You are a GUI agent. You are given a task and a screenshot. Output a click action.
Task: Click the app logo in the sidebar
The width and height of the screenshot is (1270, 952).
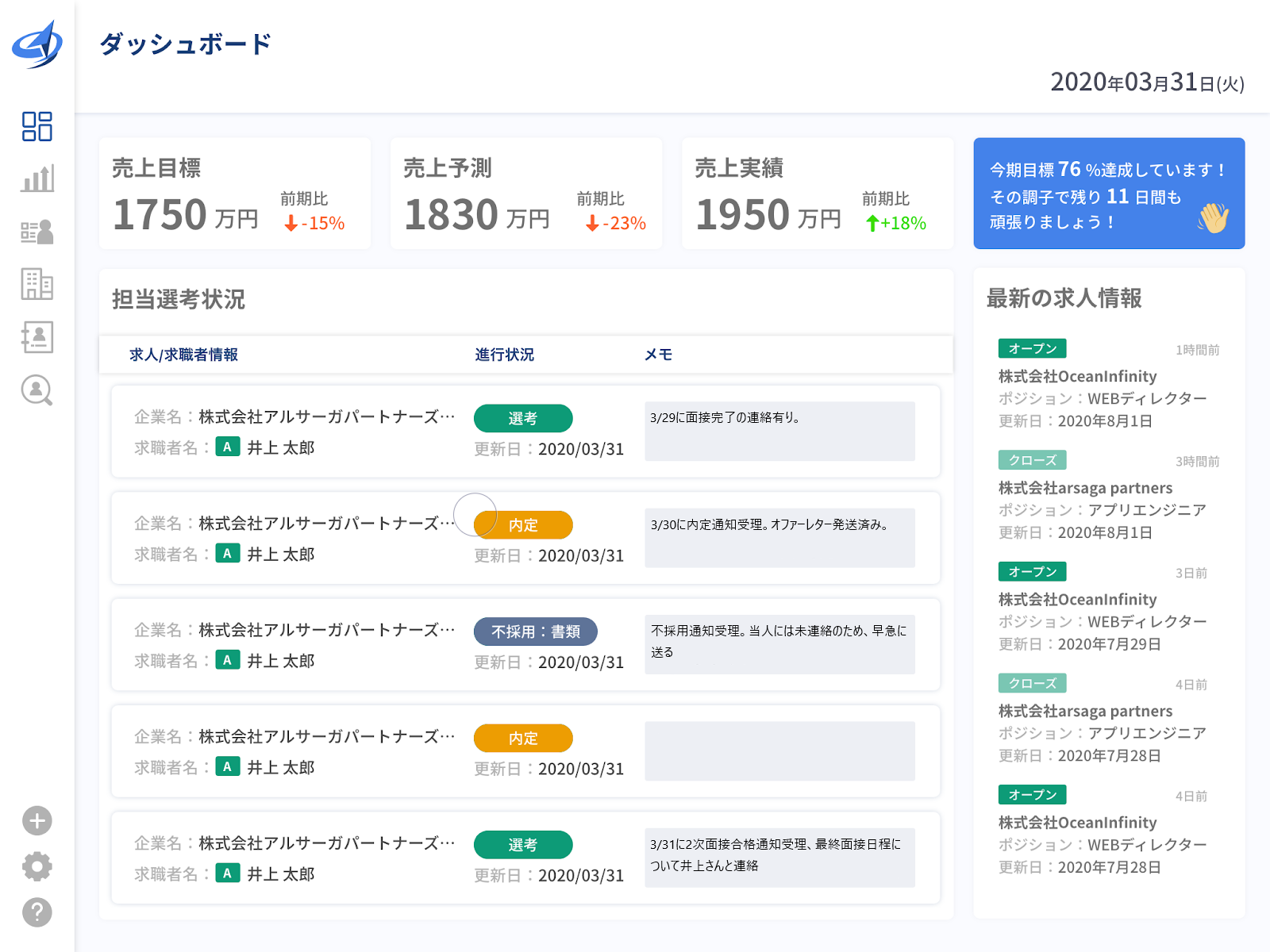(37, 44)
